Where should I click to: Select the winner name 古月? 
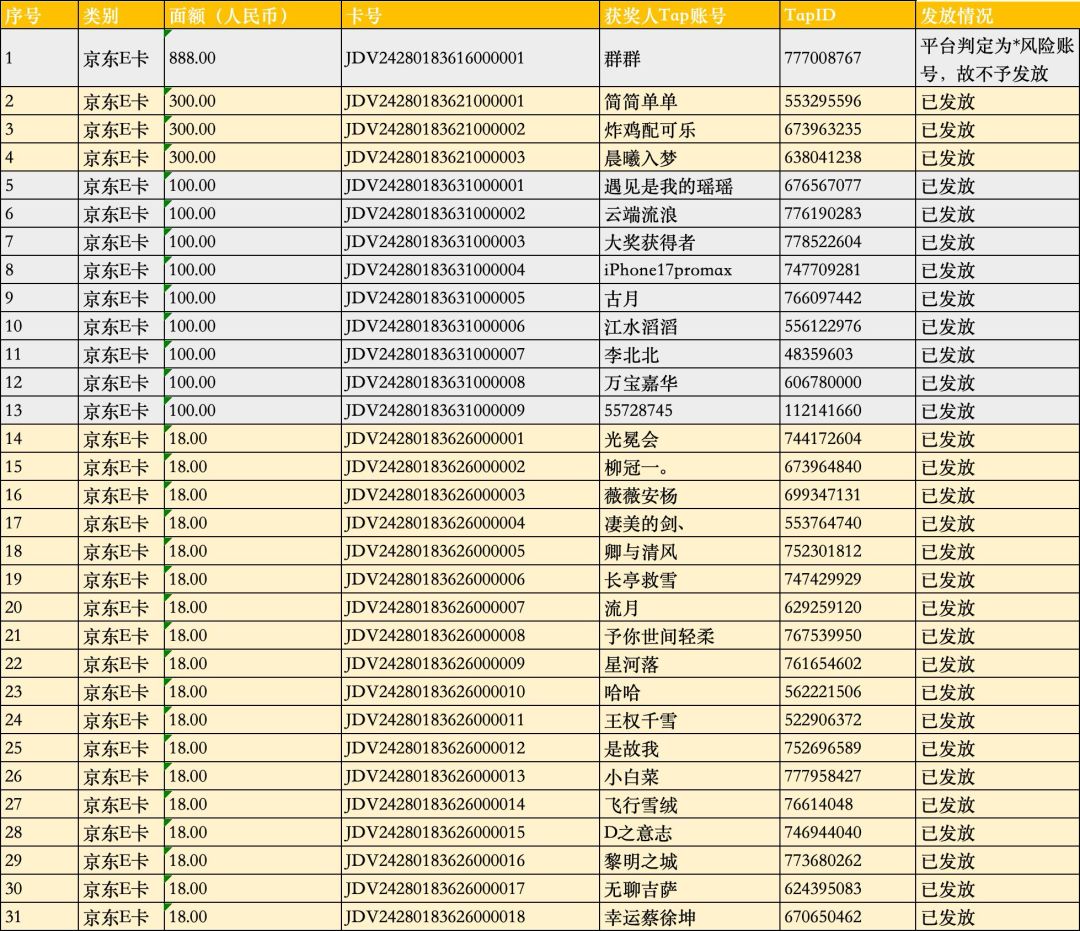click(622, 299)
